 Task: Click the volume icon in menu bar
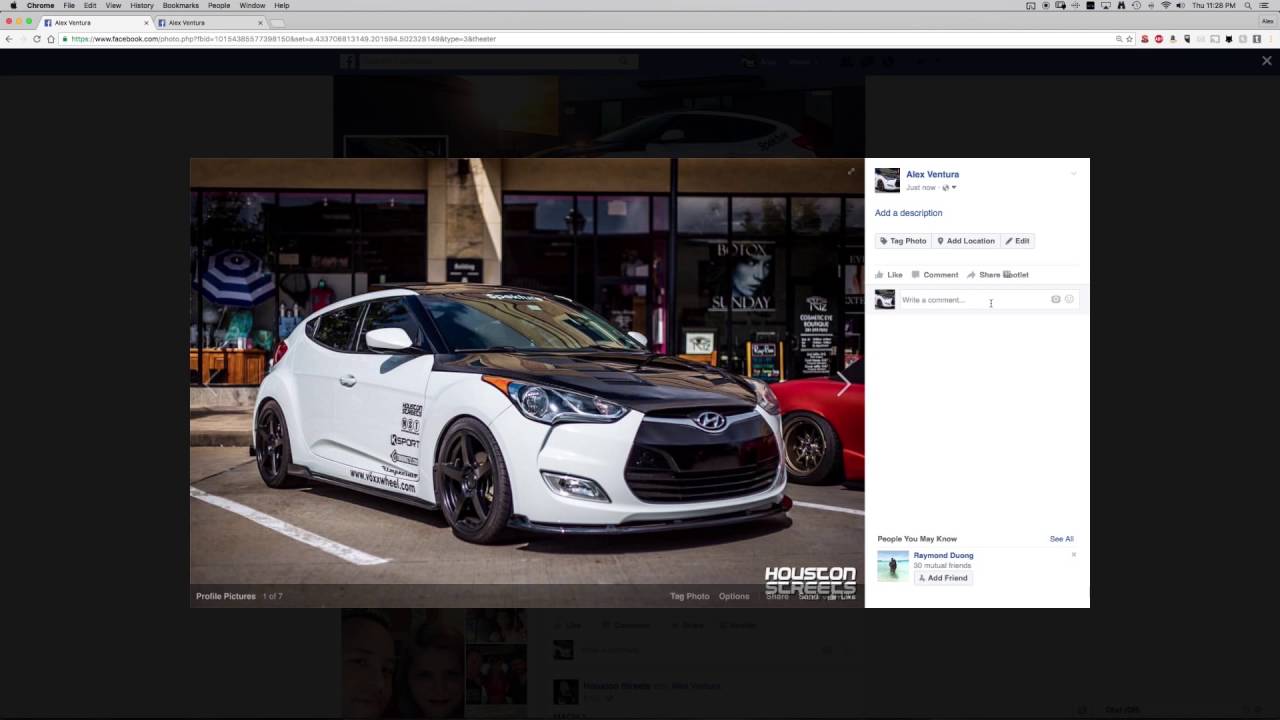tap(1181, 5)
